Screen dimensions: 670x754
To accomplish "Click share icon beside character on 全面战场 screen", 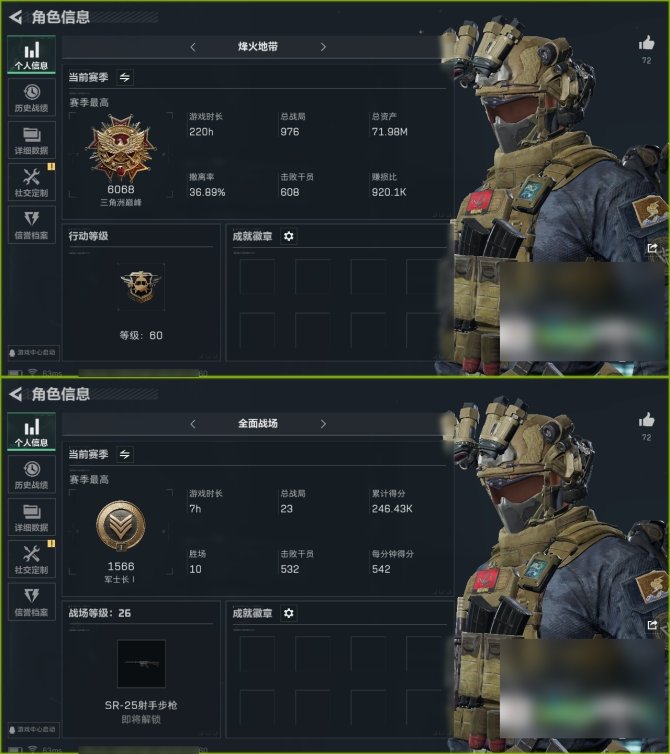I will [x=652, y=625].
